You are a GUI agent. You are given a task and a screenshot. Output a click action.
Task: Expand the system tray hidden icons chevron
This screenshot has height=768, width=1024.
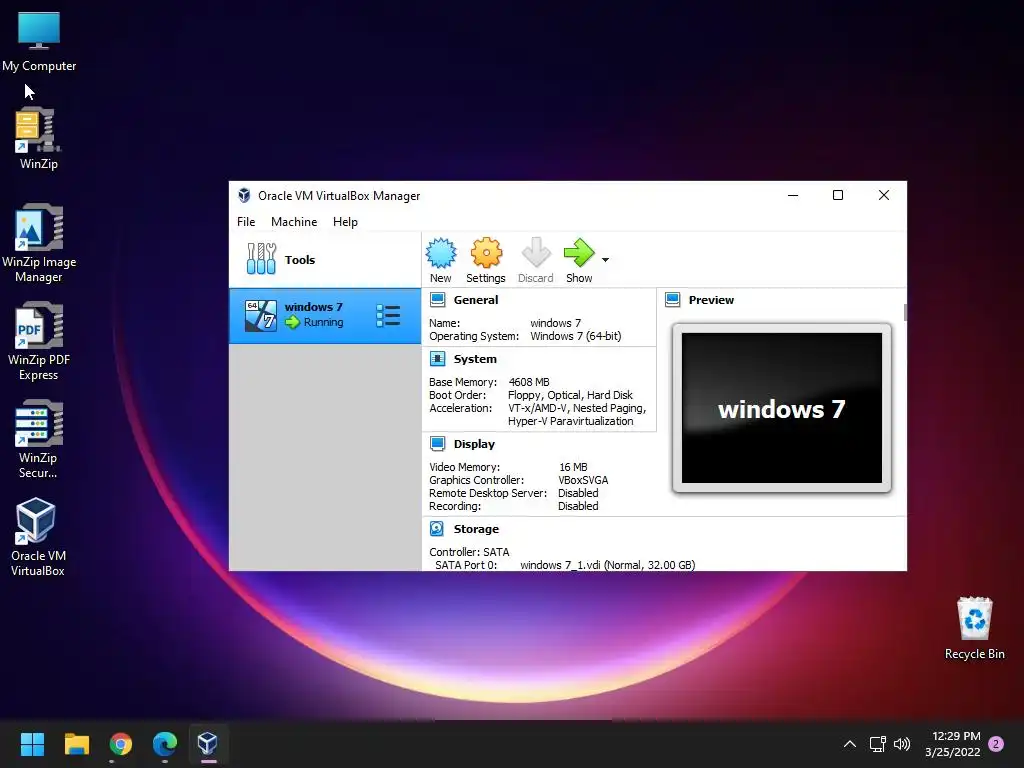[850, 744]
